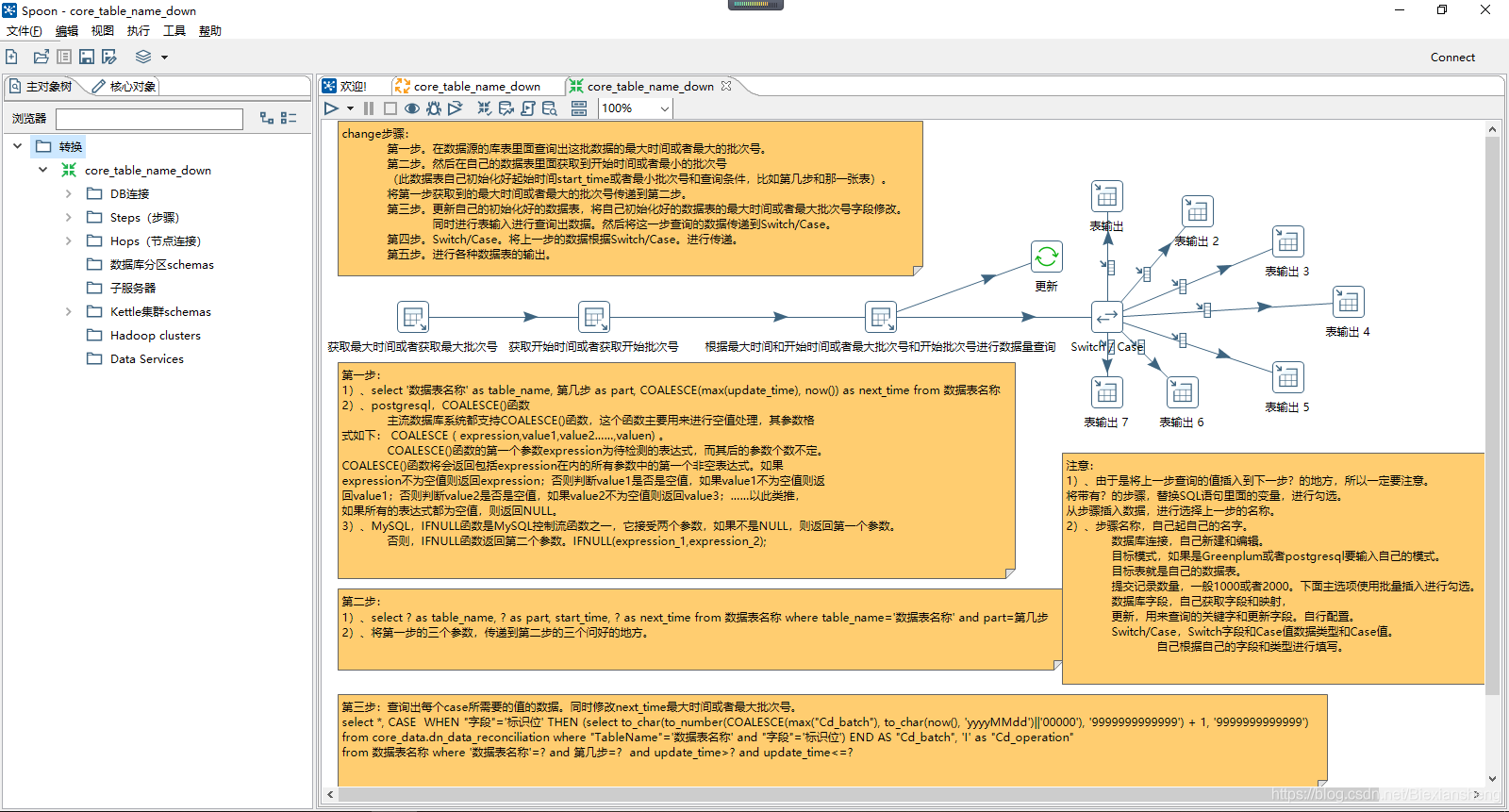
Task: Collapse the core_table_name_down tree node
Action: (x=42, y=170)
